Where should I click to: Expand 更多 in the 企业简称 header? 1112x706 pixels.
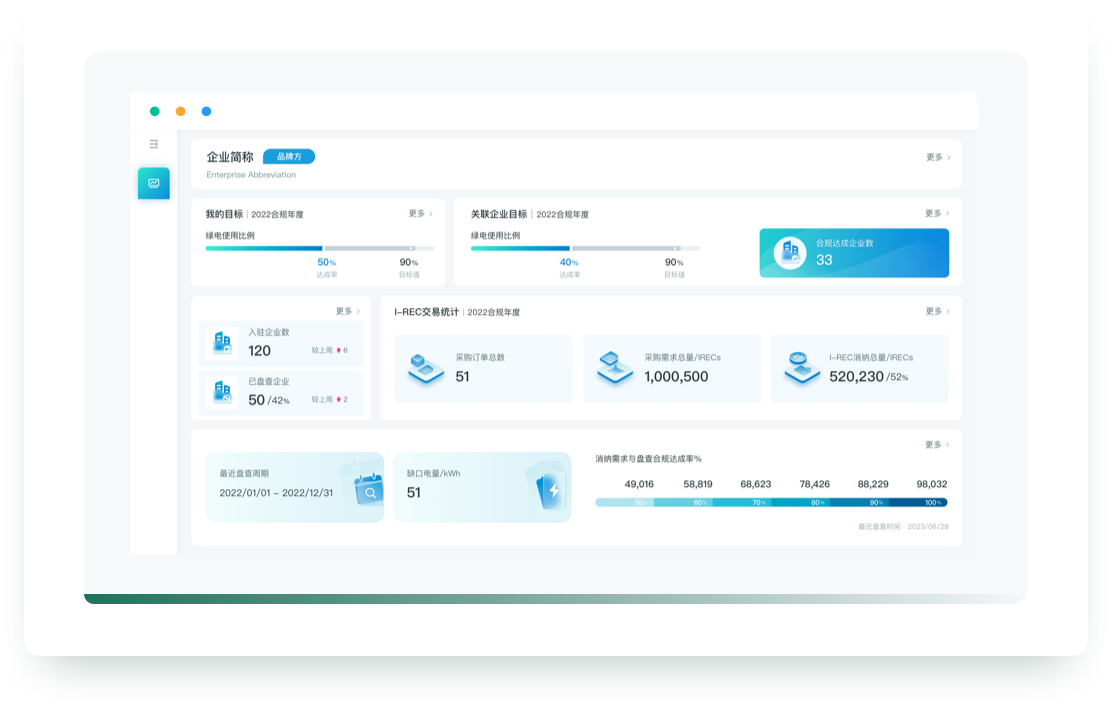937,157
